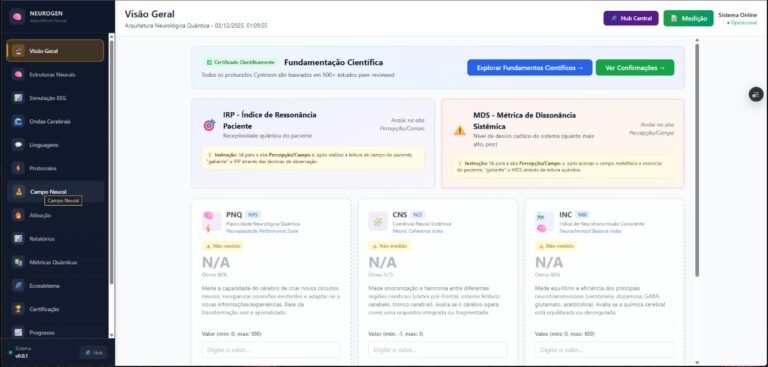Image resolution: width=768 pixels, height=367 pixels.
Task: Open Métricas Quânticas from the sidebar
Action: (x=55, y=262)
